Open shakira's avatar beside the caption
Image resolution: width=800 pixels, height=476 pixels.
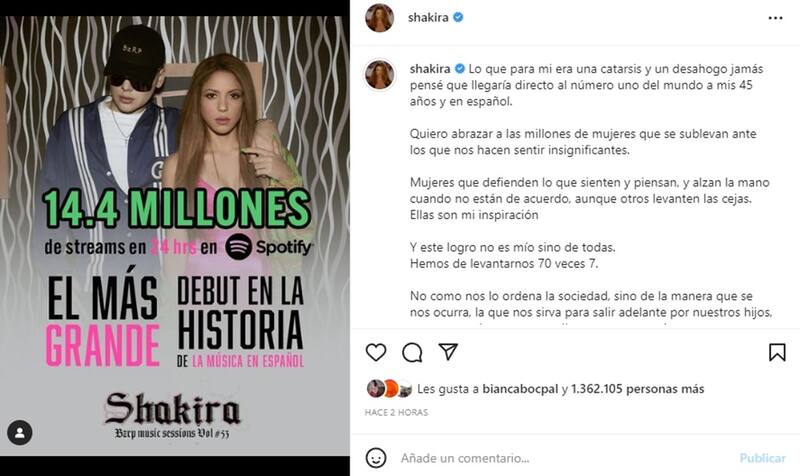coord(380,74)
